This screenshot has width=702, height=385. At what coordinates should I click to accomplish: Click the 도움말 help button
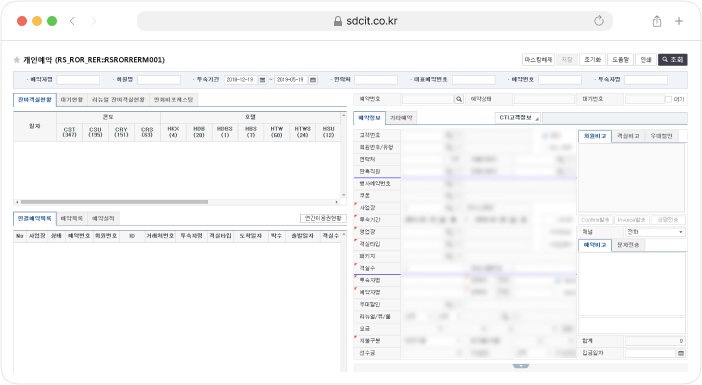[621, 60]
